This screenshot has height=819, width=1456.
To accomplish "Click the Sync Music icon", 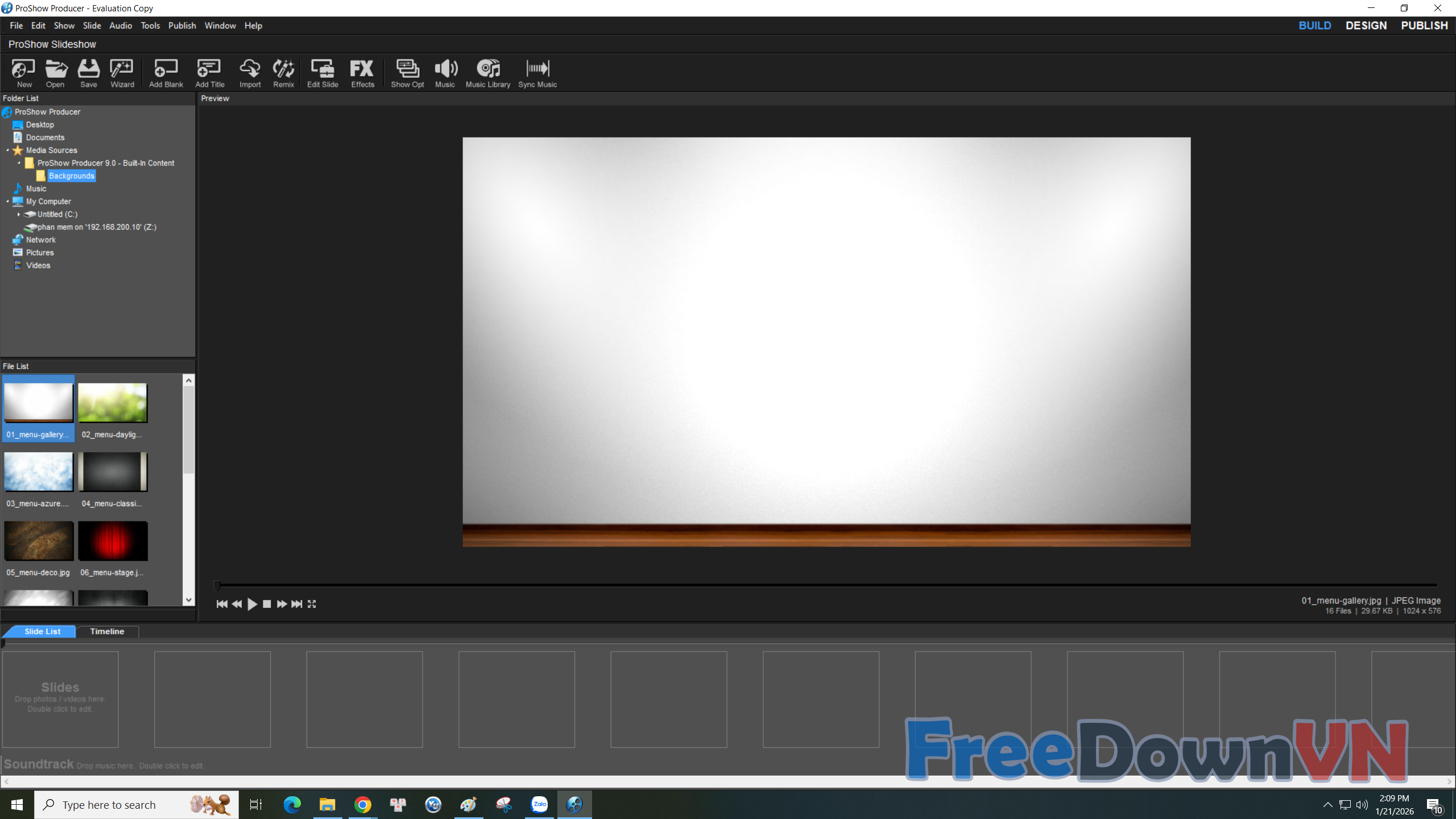I will pos(537,73).
